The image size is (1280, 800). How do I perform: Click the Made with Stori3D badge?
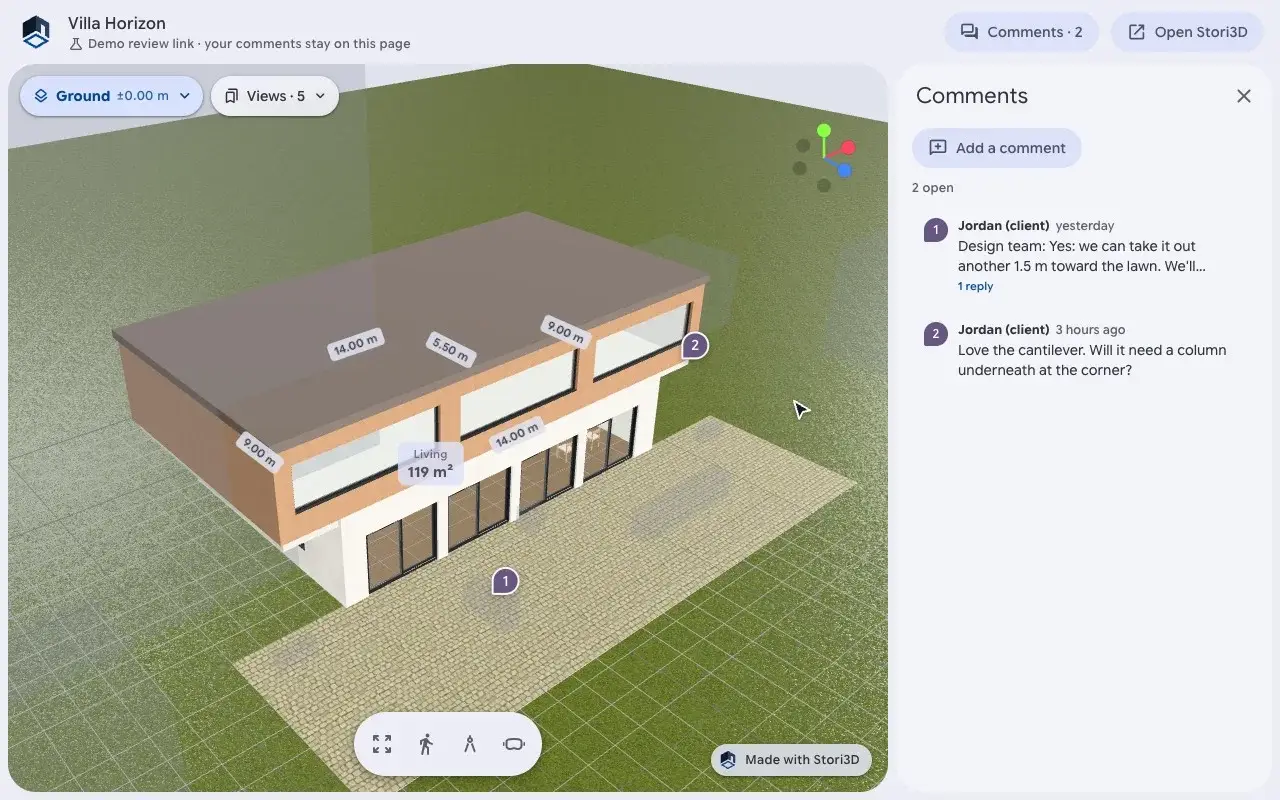pyautogui.click(x=791, y=760)
